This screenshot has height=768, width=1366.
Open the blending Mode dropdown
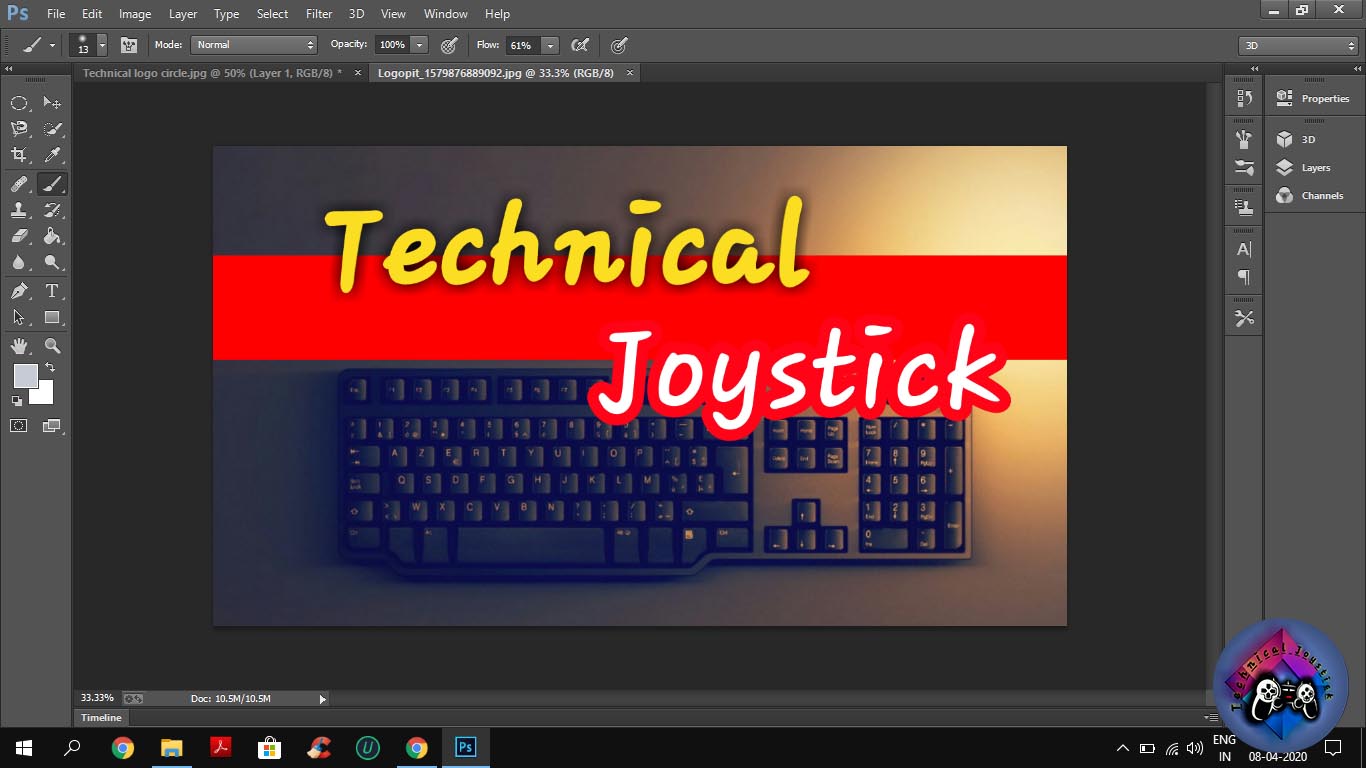pyautogui.click(x=255, y=45)
